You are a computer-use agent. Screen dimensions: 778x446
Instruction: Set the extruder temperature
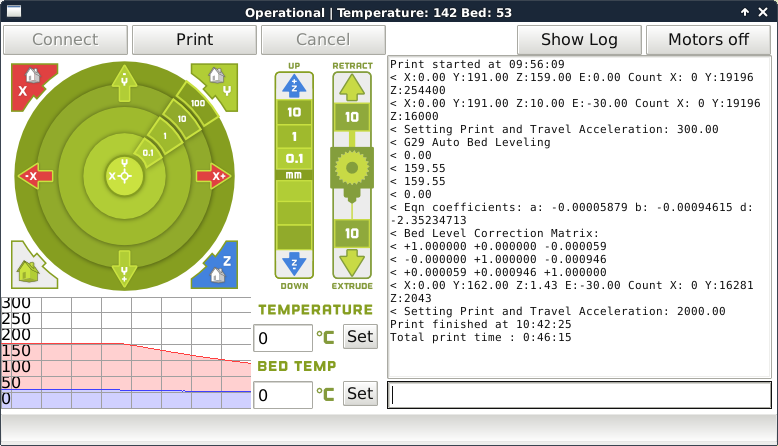(360, 337)
